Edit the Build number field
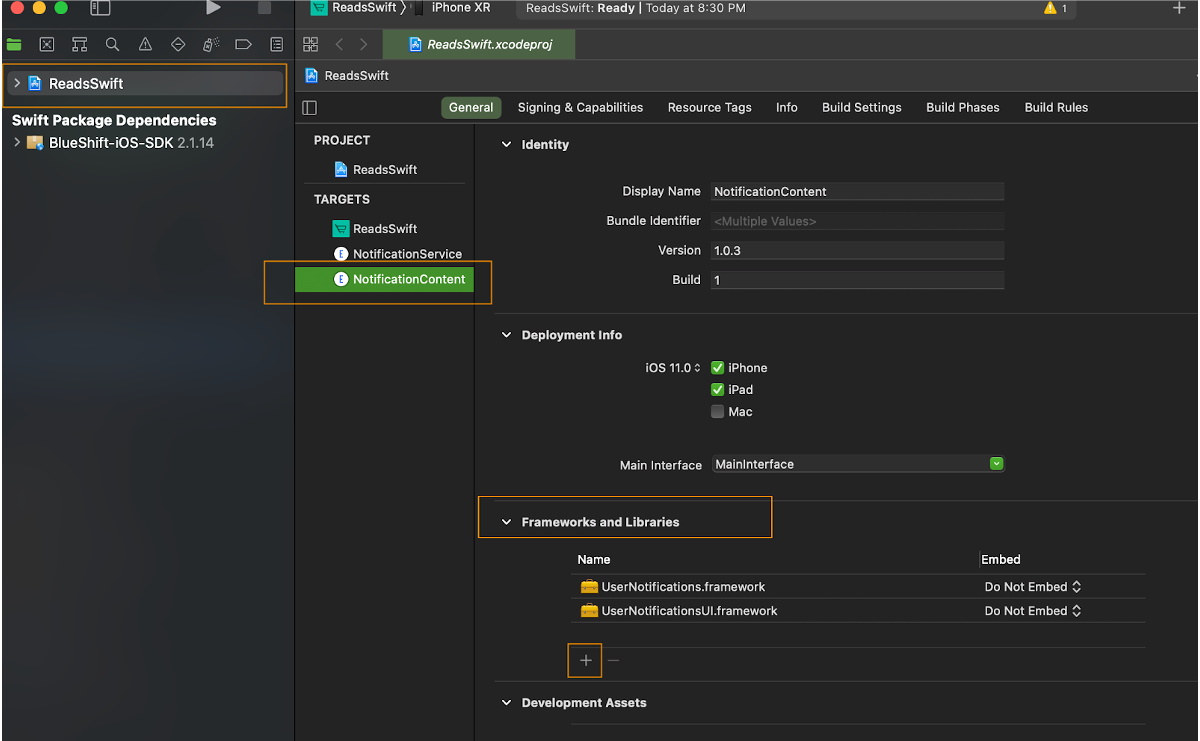1200x741 pixels. [x=857, y=280]
